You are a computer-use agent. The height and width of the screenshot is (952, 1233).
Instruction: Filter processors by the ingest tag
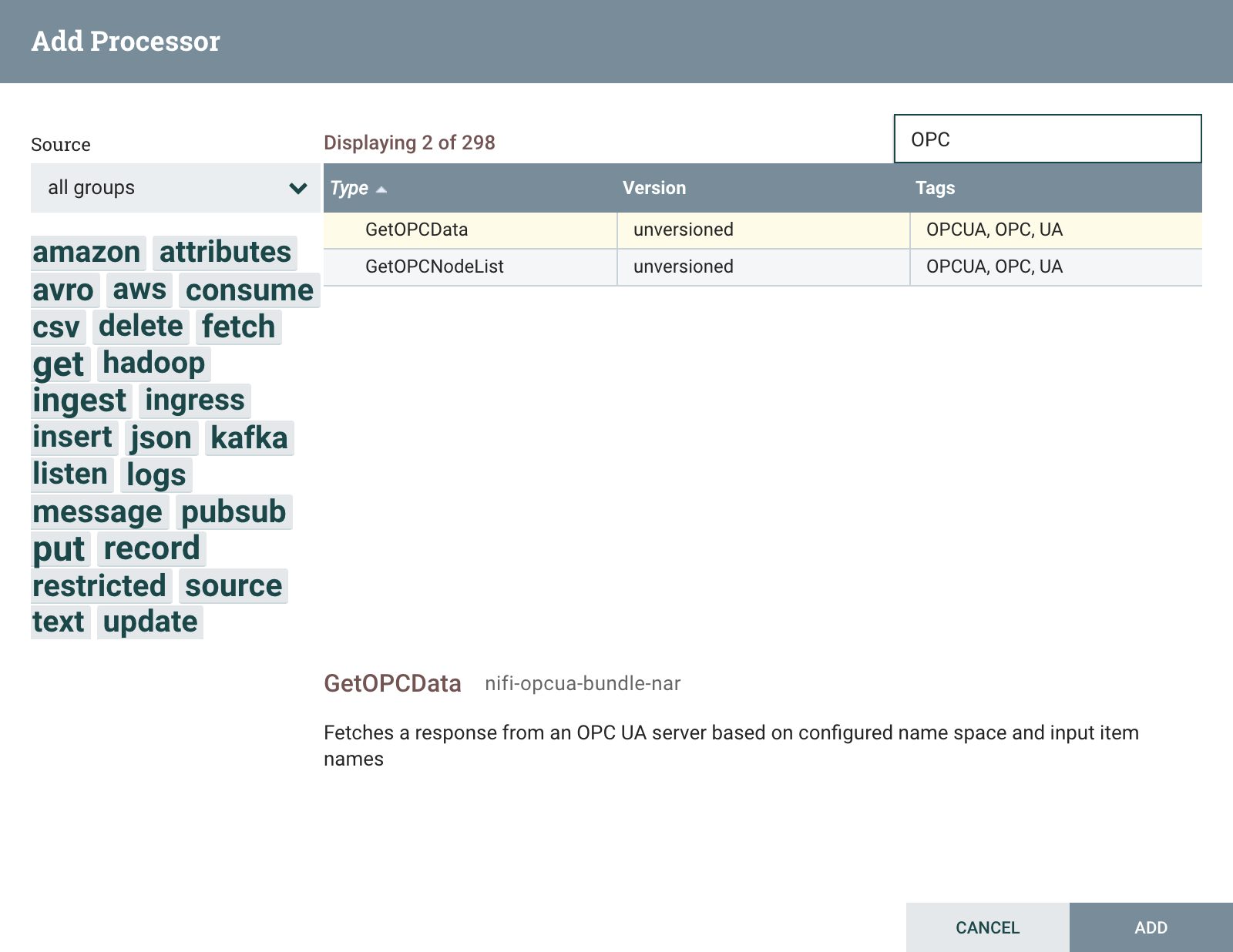coord(80,400)
